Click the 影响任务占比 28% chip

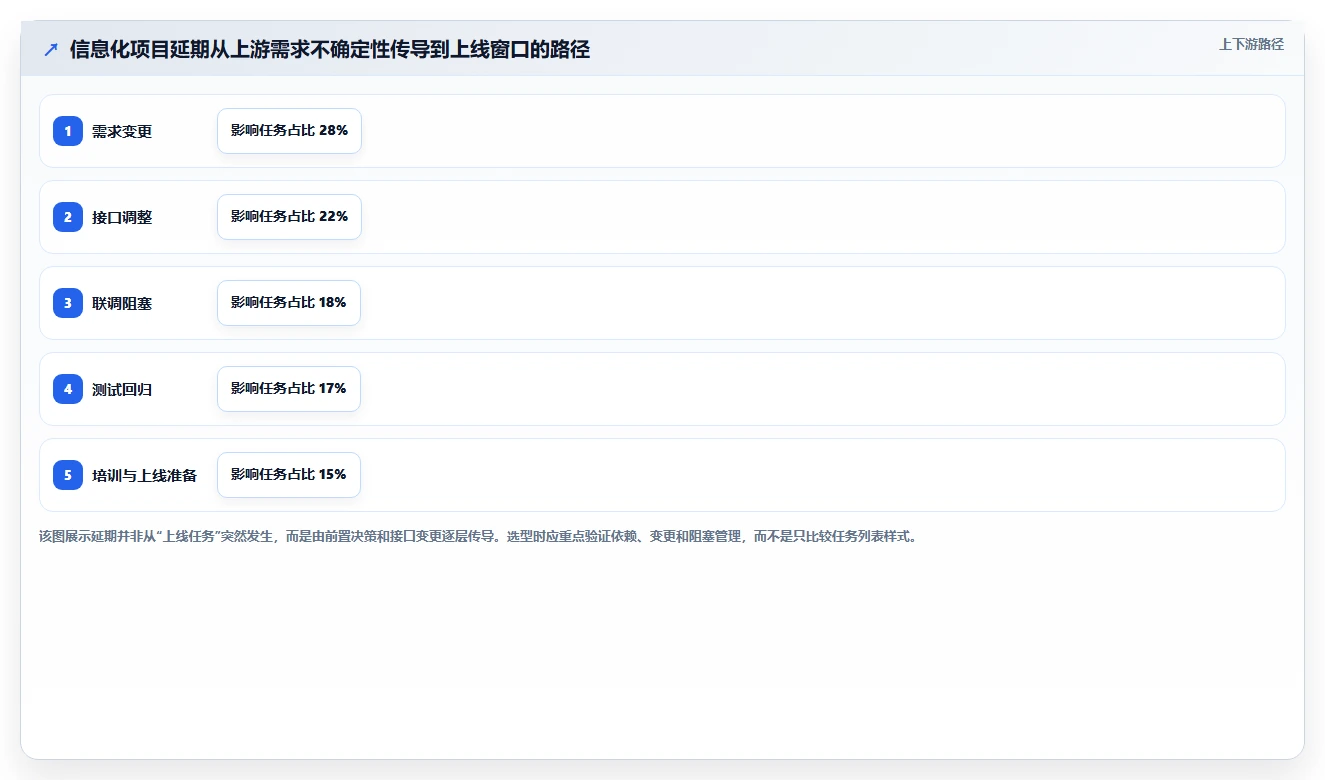(289, 131)
